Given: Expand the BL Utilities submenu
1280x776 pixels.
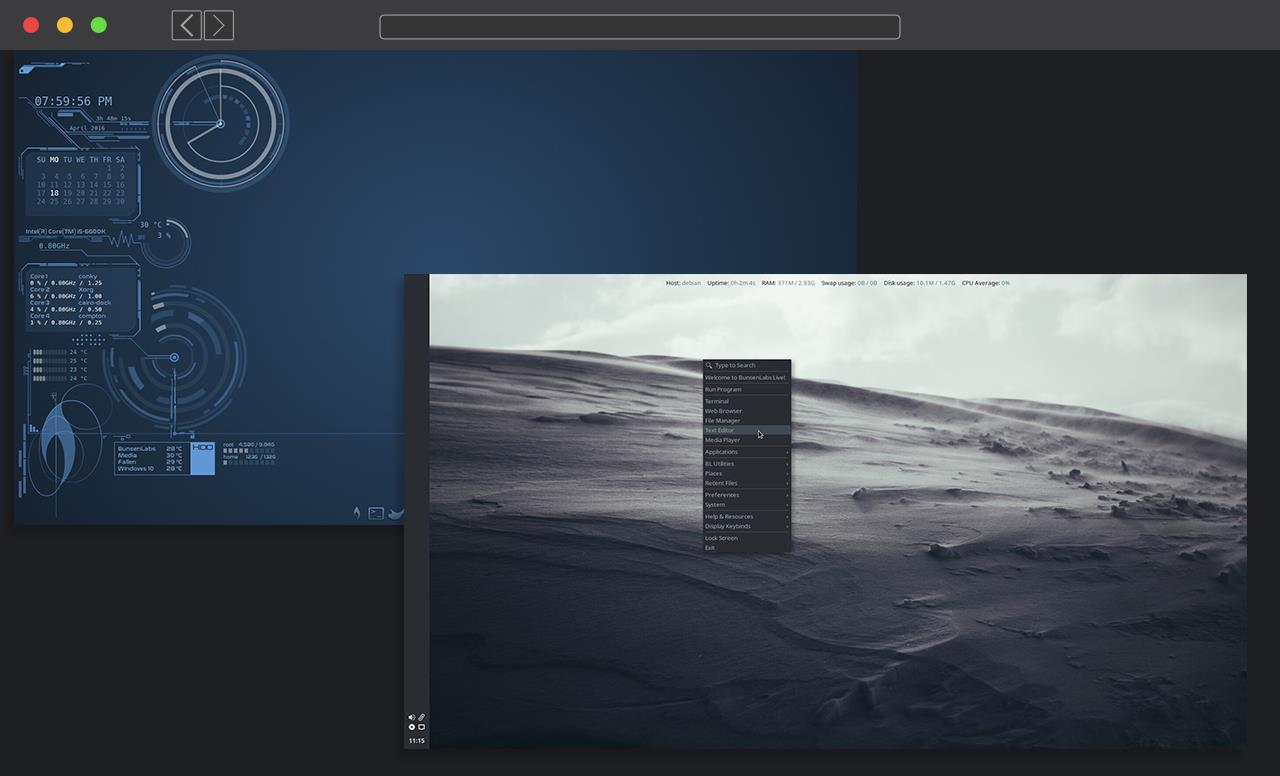Looking at the screenshot, I should [x=746, y=464].
